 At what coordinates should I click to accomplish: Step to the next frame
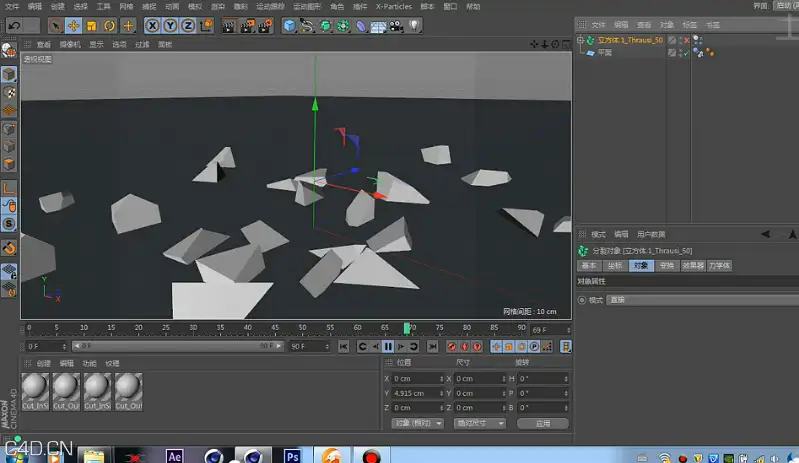[401, 346]
